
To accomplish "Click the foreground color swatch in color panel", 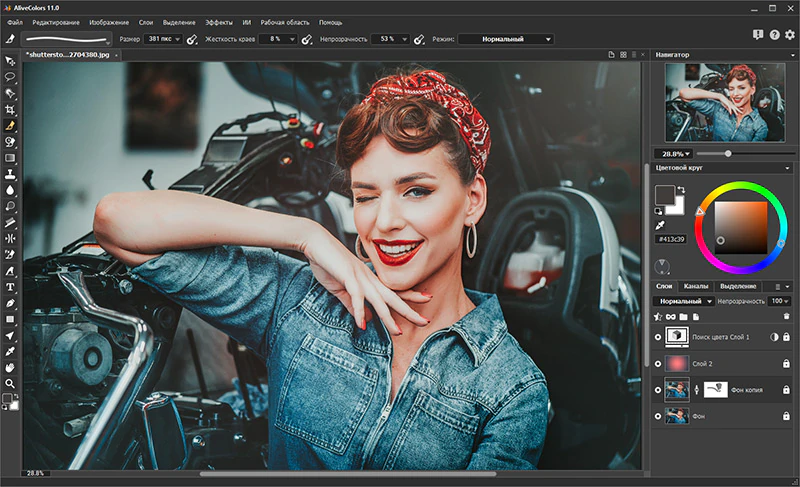I will pos(664,195).
